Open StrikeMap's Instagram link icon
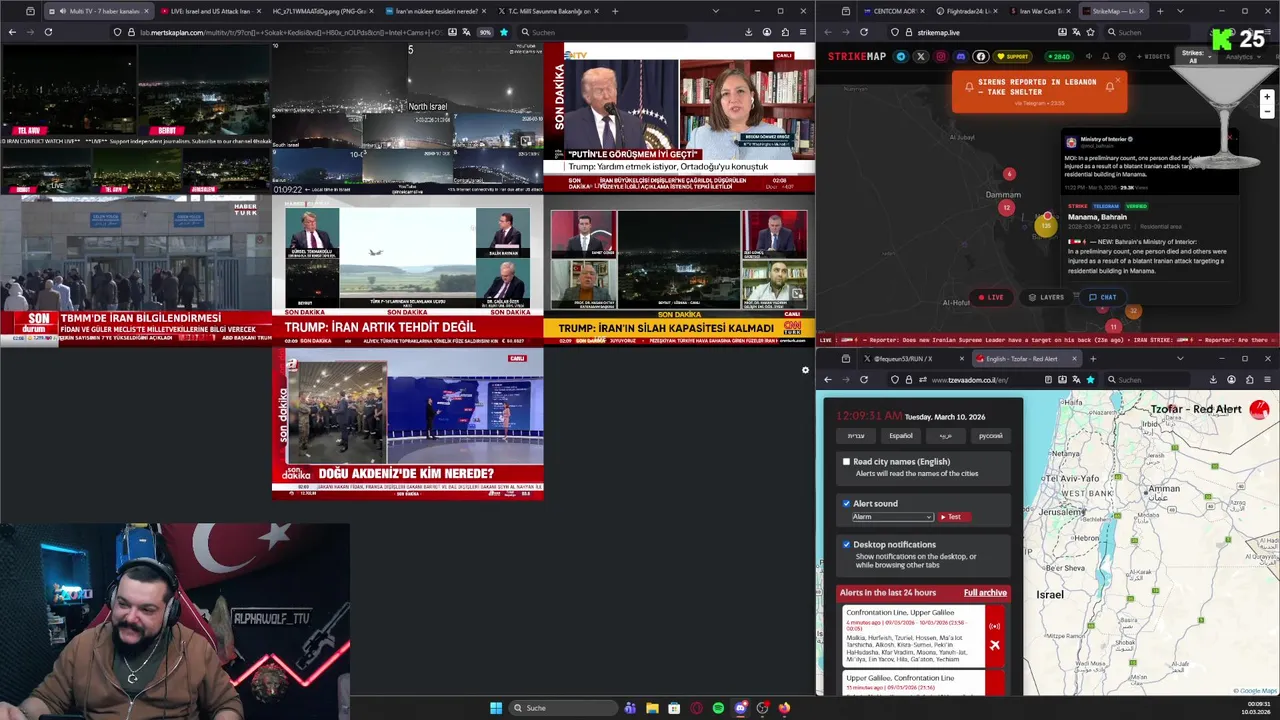This screenshot has width=1280, height=720. click(x=941, y=56)
